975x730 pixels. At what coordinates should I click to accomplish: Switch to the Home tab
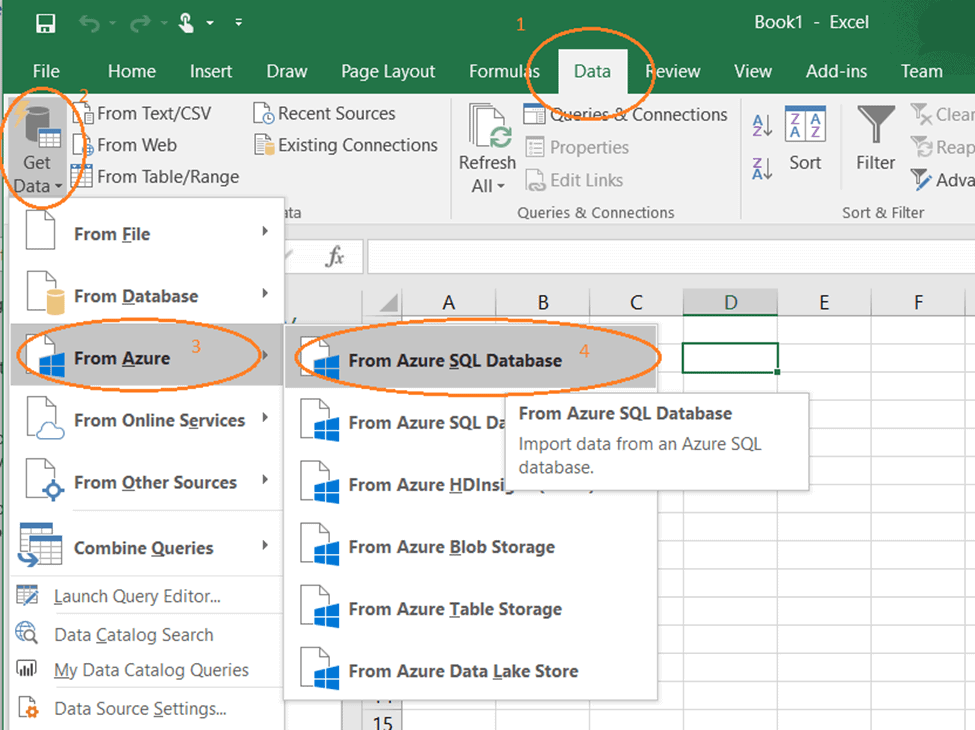[x=131, y=72]
